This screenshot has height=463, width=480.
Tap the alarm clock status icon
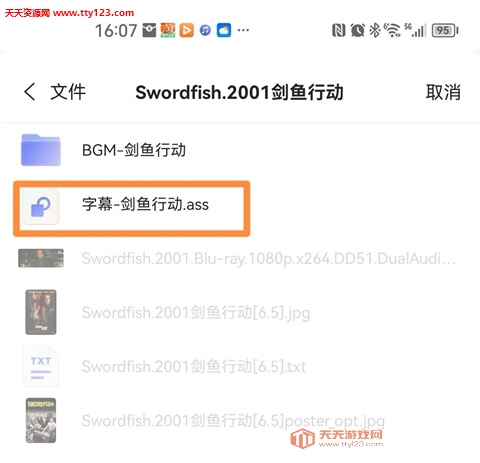click(x=357, y=31)
